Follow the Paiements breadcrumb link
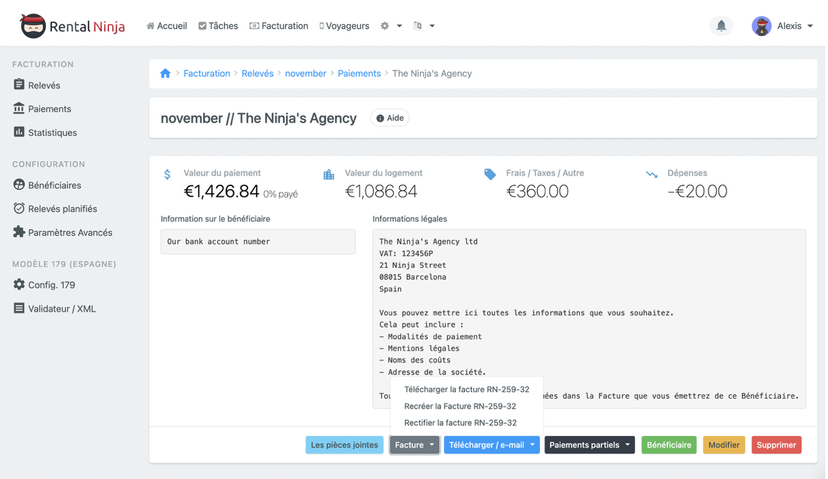 359,73
